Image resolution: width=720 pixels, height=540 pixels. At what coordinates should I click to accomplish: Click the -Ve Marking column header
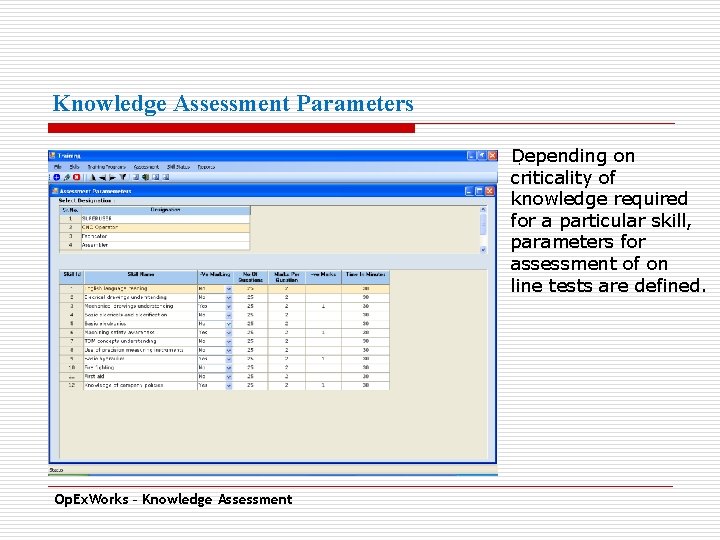coord(215,277)
